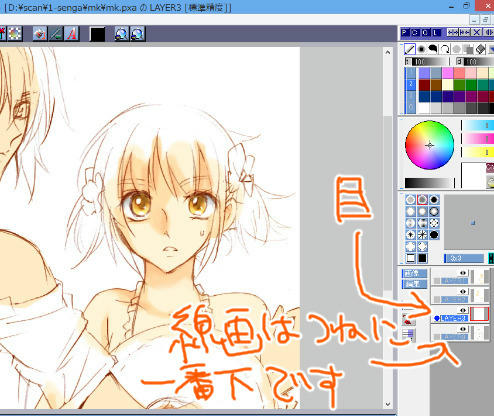Select the star cross-shaped brush tip
Viewport: 494px width, 416px height.
tap(422, 235)
